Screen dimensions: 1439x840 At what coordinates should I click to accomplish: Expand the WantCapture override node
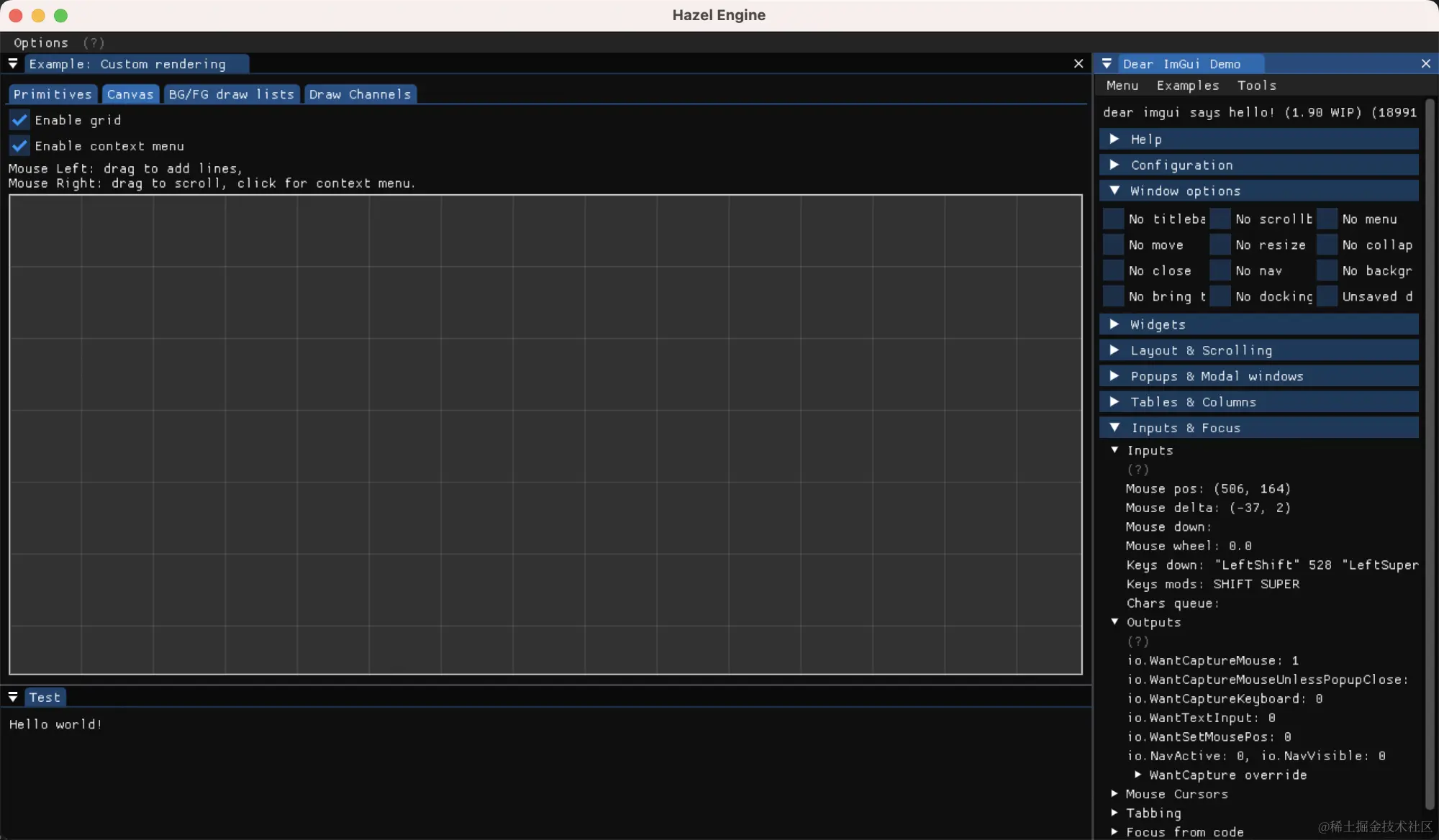tap(1138, 775)
